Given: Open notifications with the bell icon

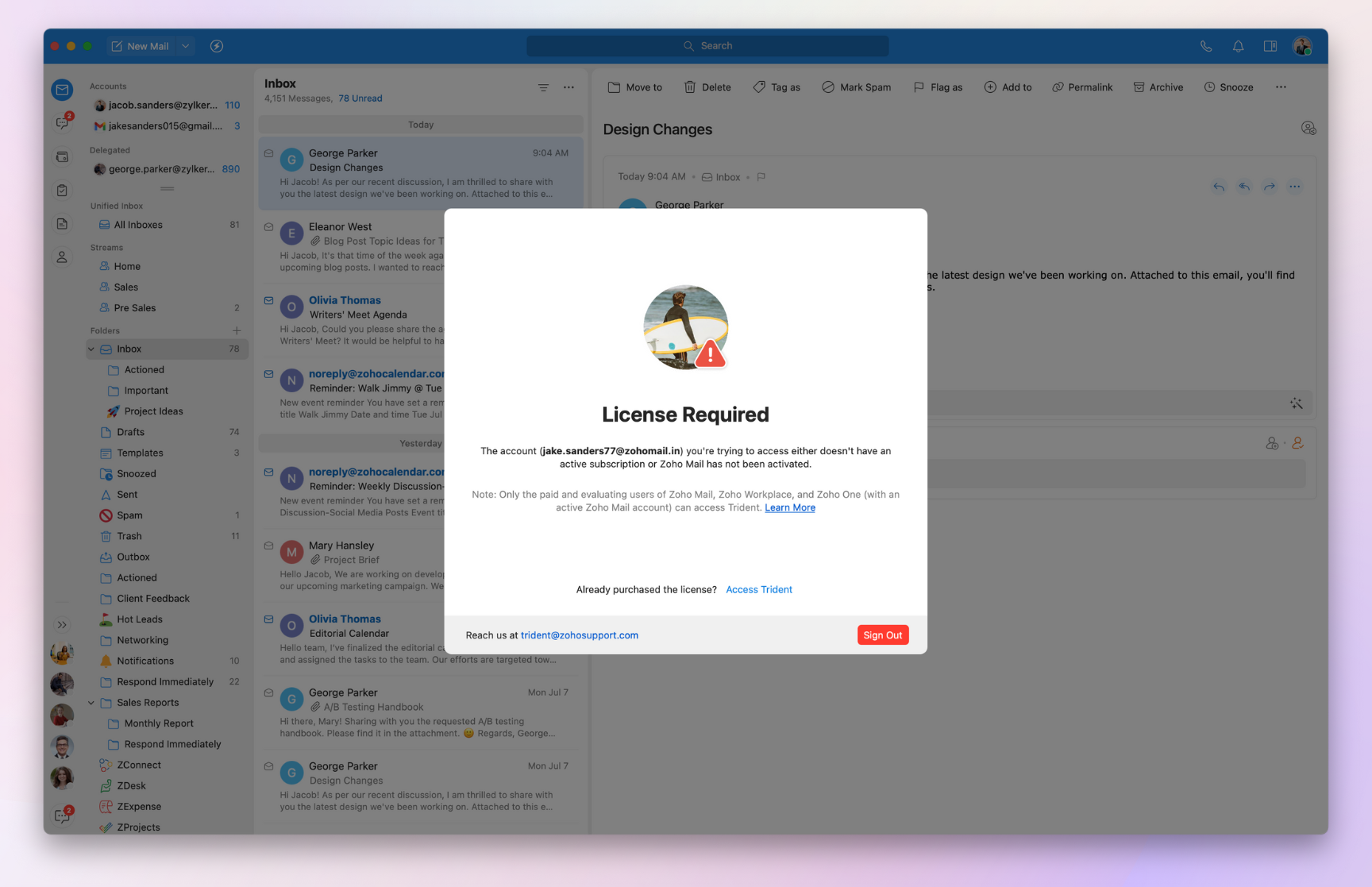Looking at the screenshot, I should point(1238,46).
